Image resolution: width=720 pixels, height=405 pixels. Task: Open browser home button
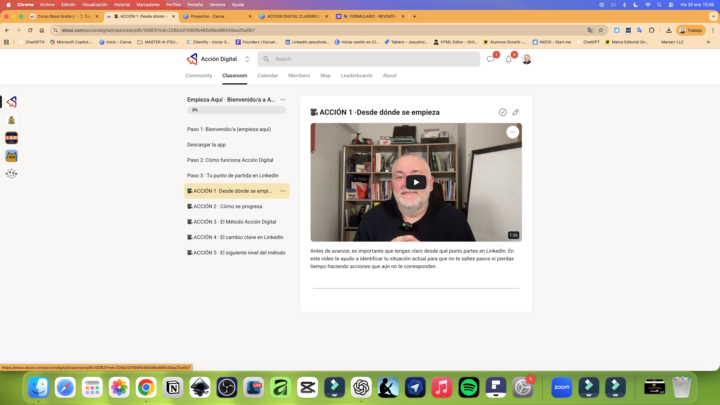point(42,30)
